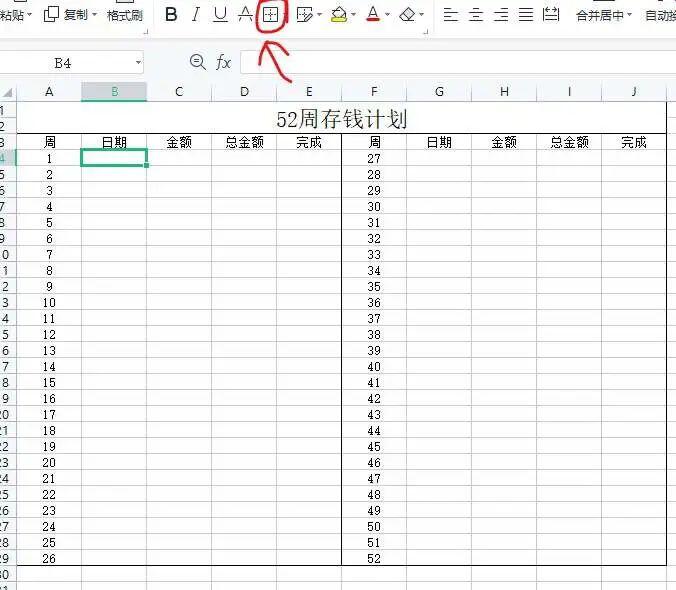Click into the formula bar input
Screen dimensions: 676x590
click(458, 62)
